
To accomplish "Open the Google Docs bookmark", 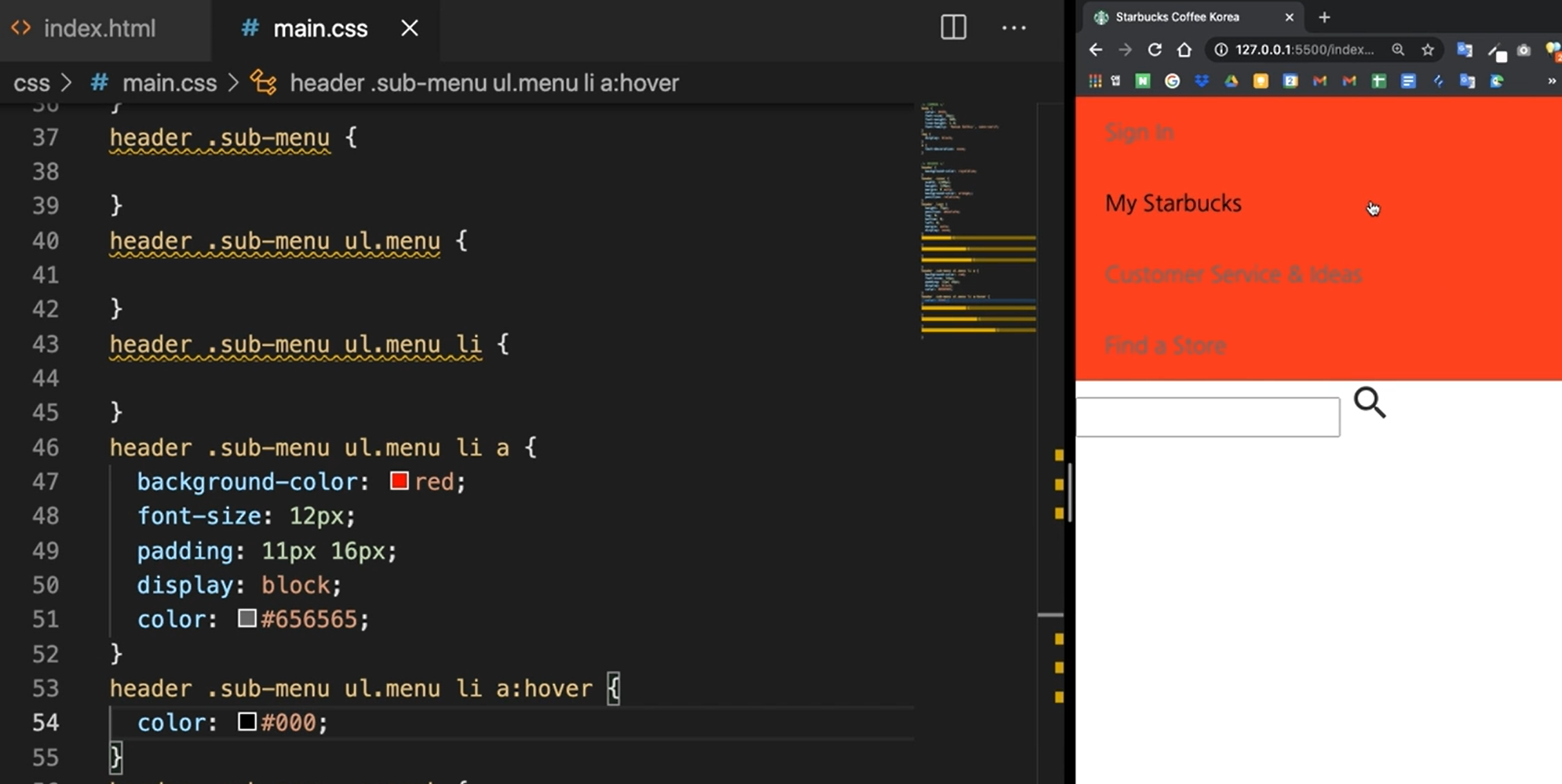I will pos(1408,81).
